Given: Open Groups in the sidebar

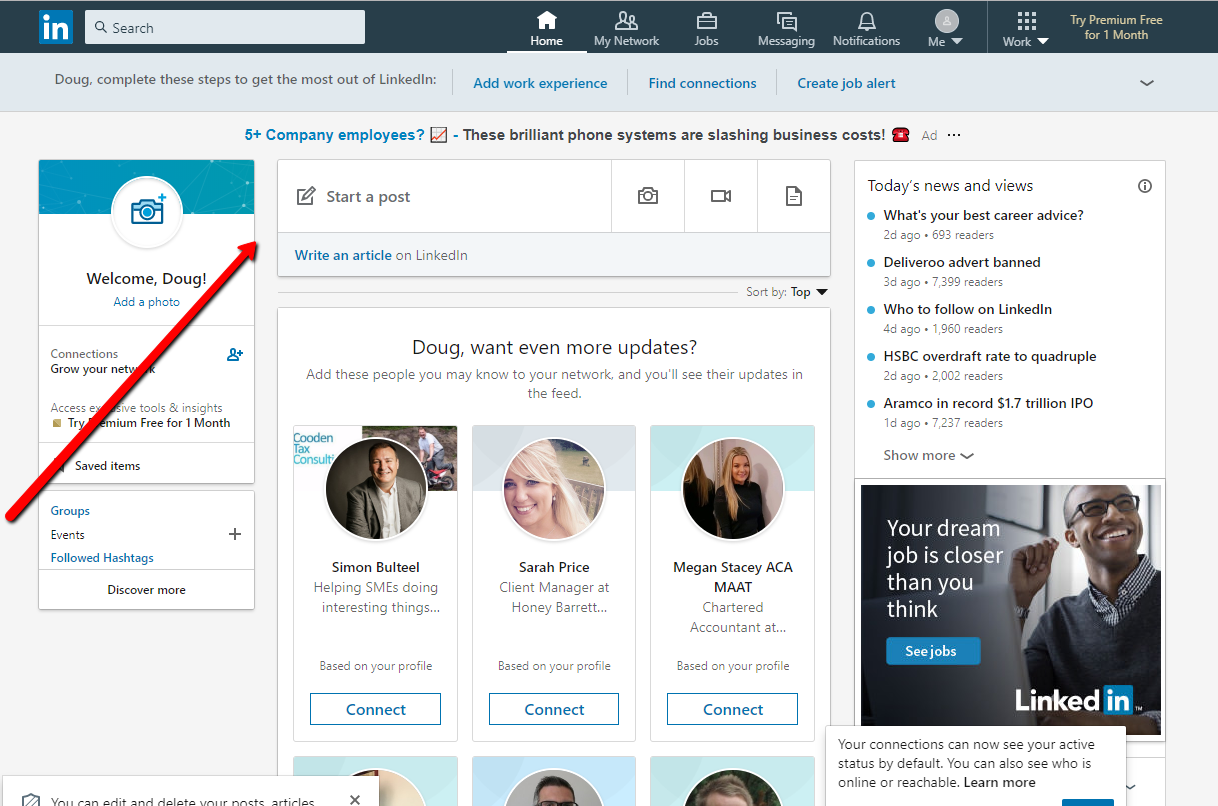Looking at the screenshot, I should click(70, 511).
